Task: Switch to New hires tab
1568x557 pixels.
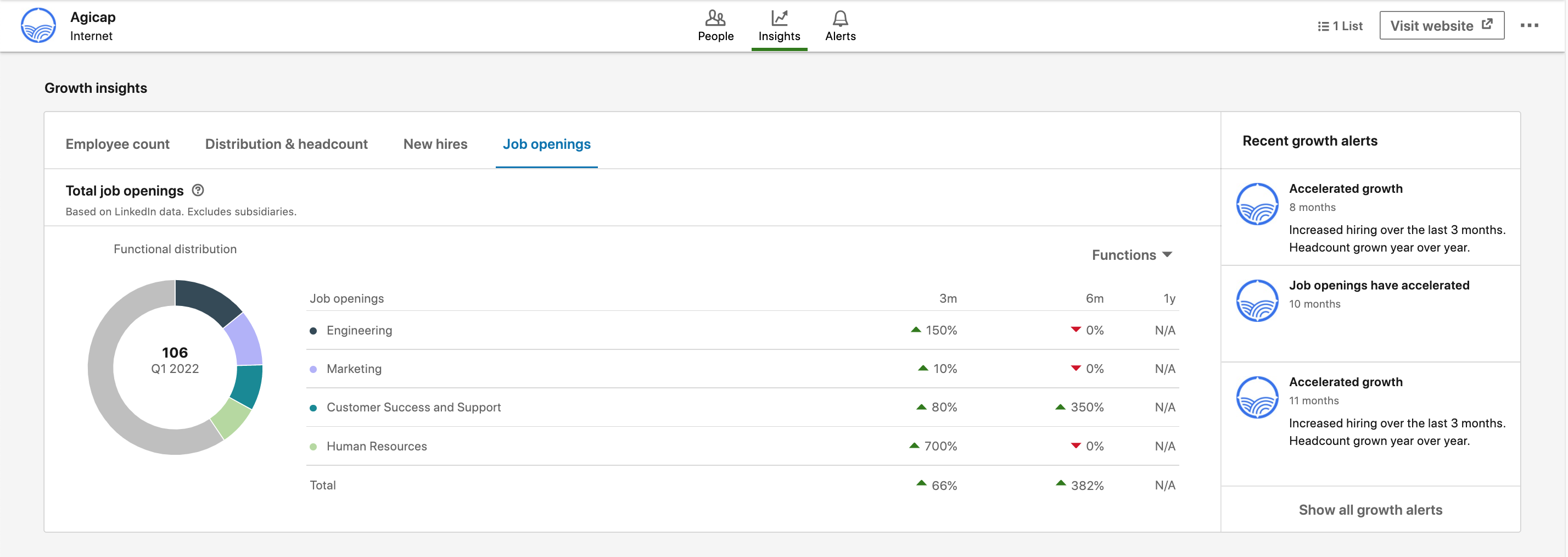Action: coord(435,144)
